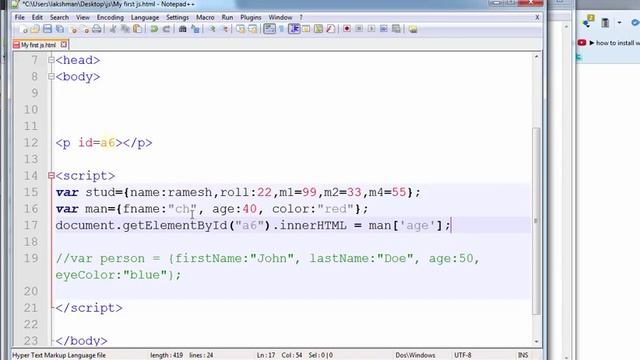Screen dimensions: 640x360
Task: Open the Macro menu
Action: tap(205, 18)
